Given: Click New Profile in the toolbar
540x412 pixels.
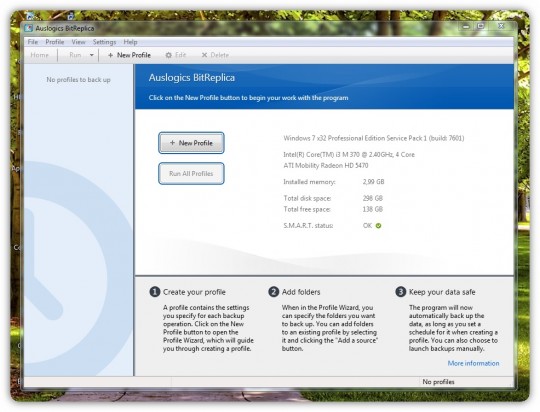Looking at the screenshot, I should tap(129, 55).
